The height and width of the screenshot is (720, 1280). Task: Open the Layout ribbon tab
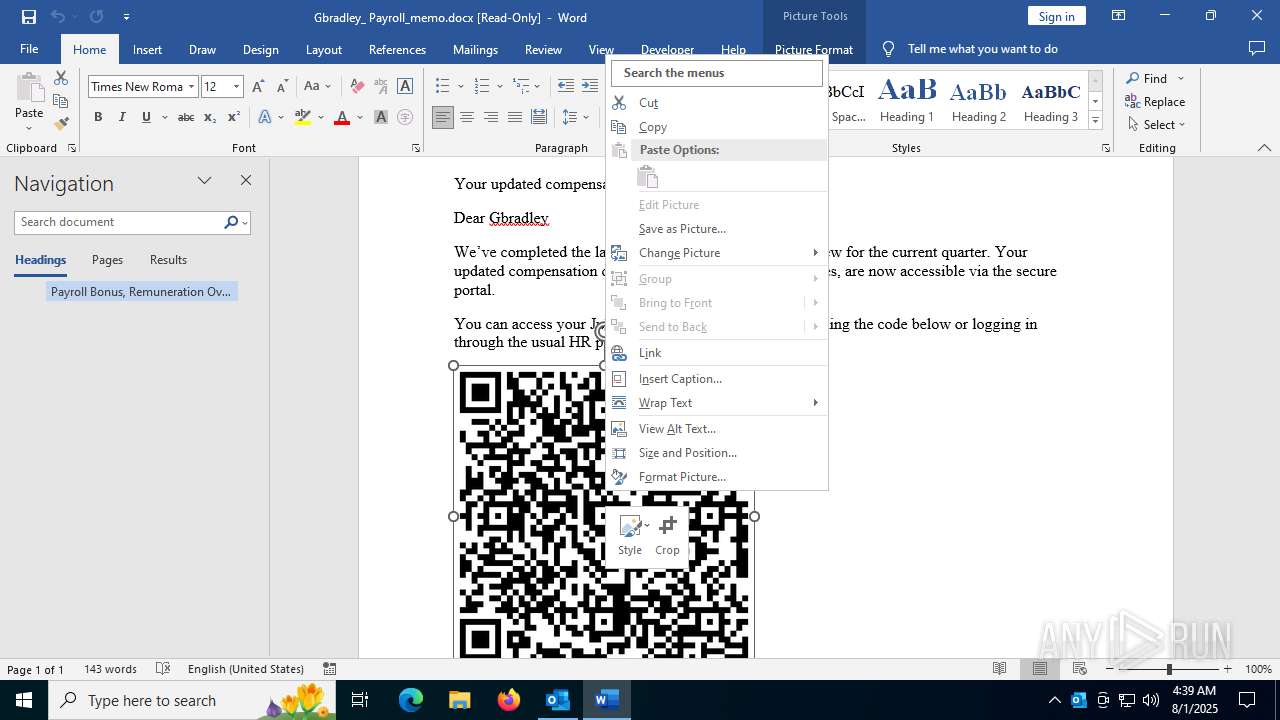pos(323,49)
